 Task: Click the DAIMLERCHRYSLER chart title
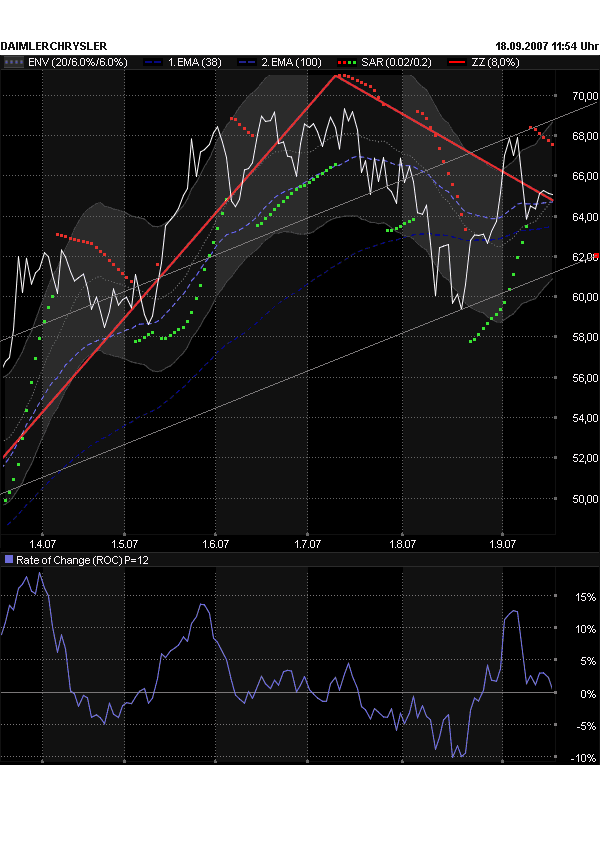[54, 46]
